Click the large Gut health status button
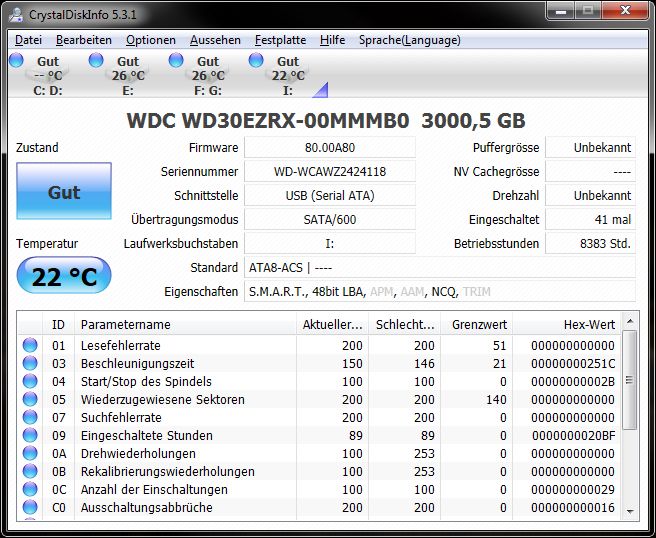 64,191
